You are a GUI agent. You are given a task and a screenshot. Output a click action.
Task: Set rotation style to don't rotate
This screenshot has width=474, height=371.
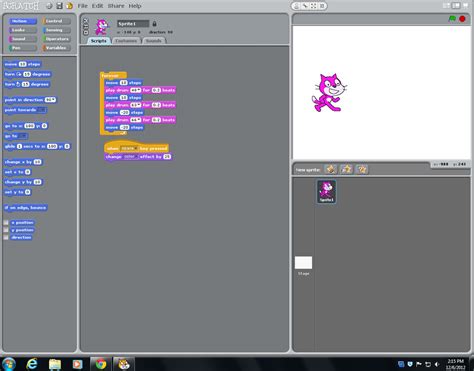tap(85, 32)
